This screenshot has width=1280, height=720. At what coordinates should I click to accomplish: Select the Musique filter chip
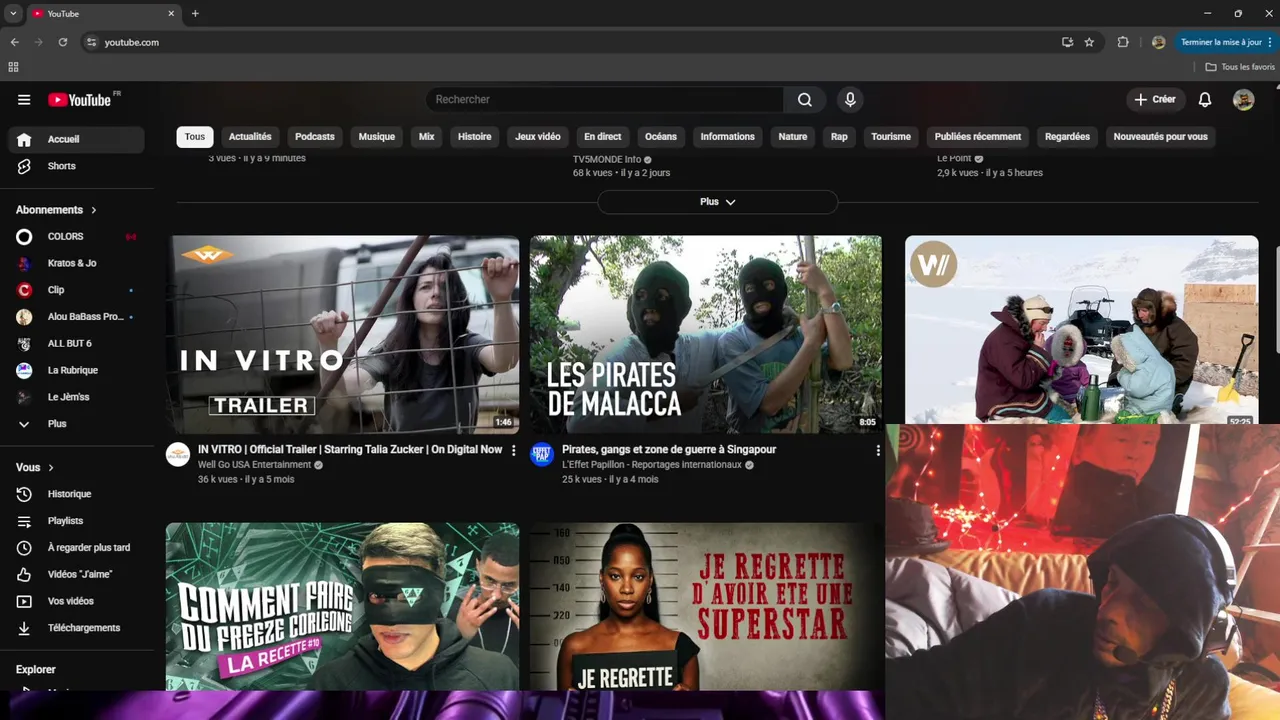377,137
